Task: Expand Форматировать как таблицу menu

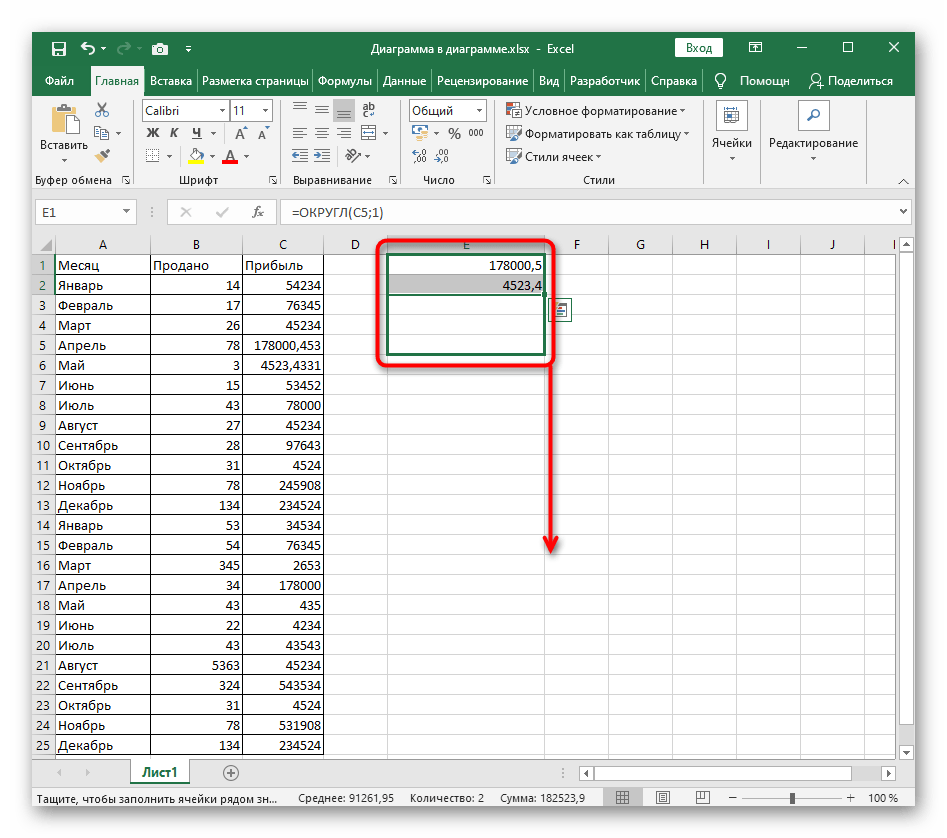Action: click(x=598, y=133)
